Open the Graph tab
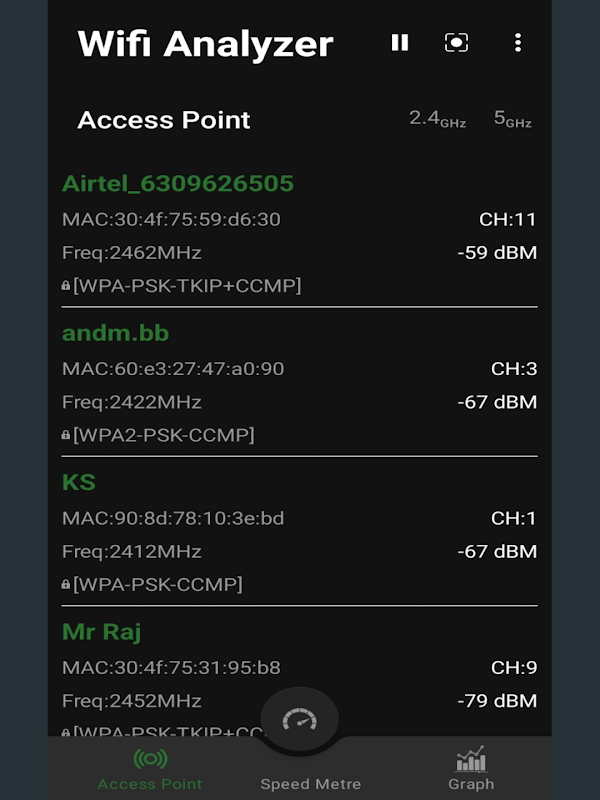This screenshot has height=800, width=600. click(471, 769)
